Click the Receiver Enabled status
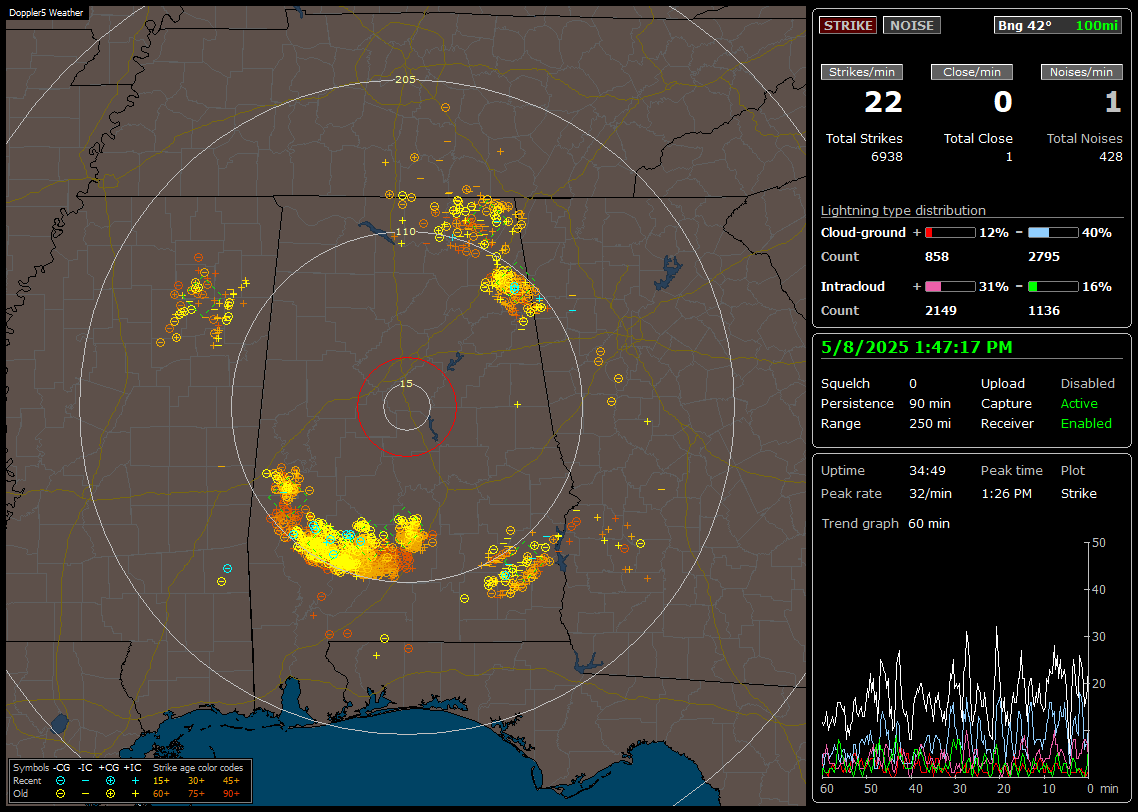Screen dimensions: 1138x812 pos(1086,424)
